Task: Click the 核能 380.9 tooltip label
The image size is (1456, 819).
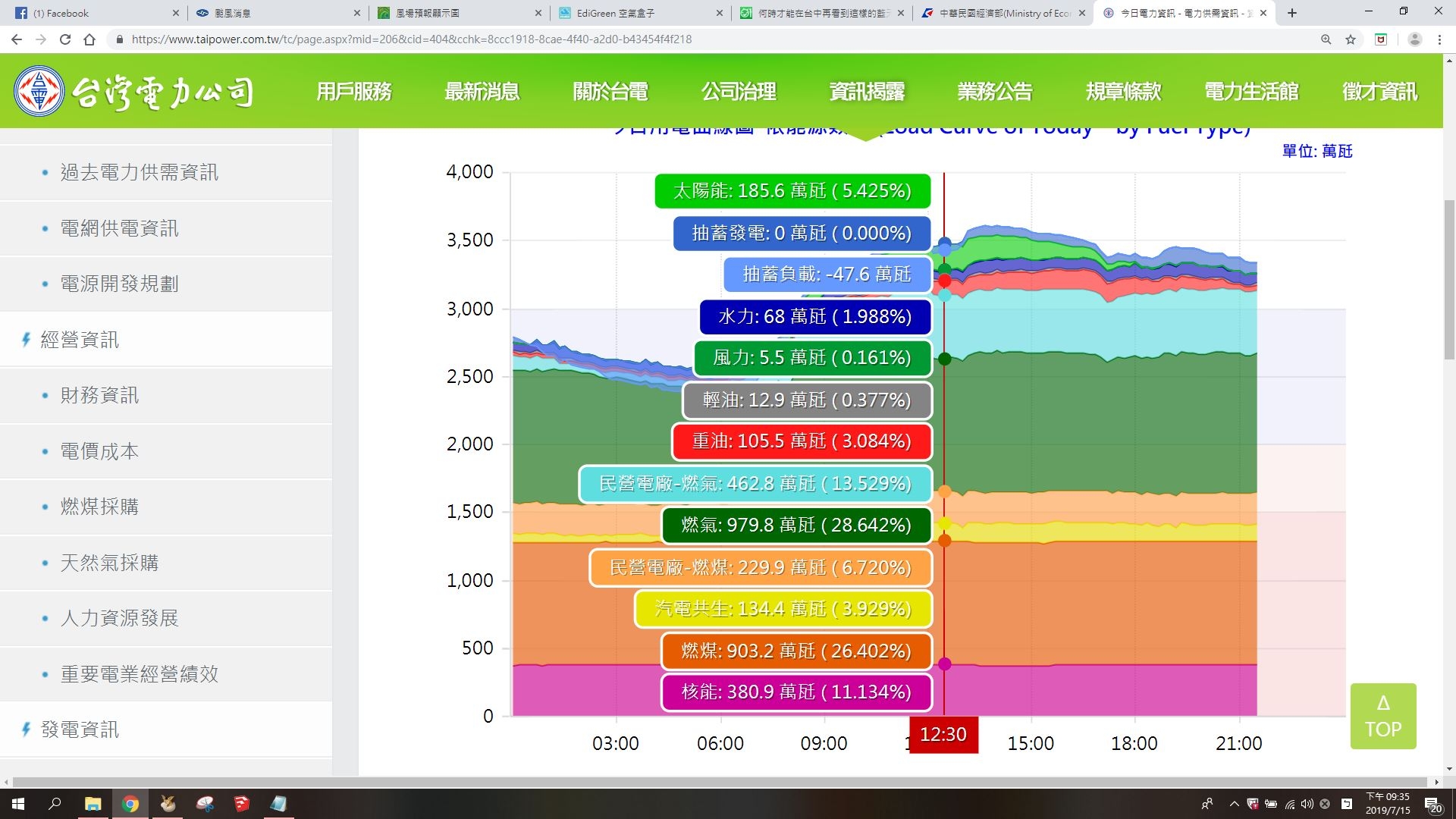Action: tap(796, 692)
